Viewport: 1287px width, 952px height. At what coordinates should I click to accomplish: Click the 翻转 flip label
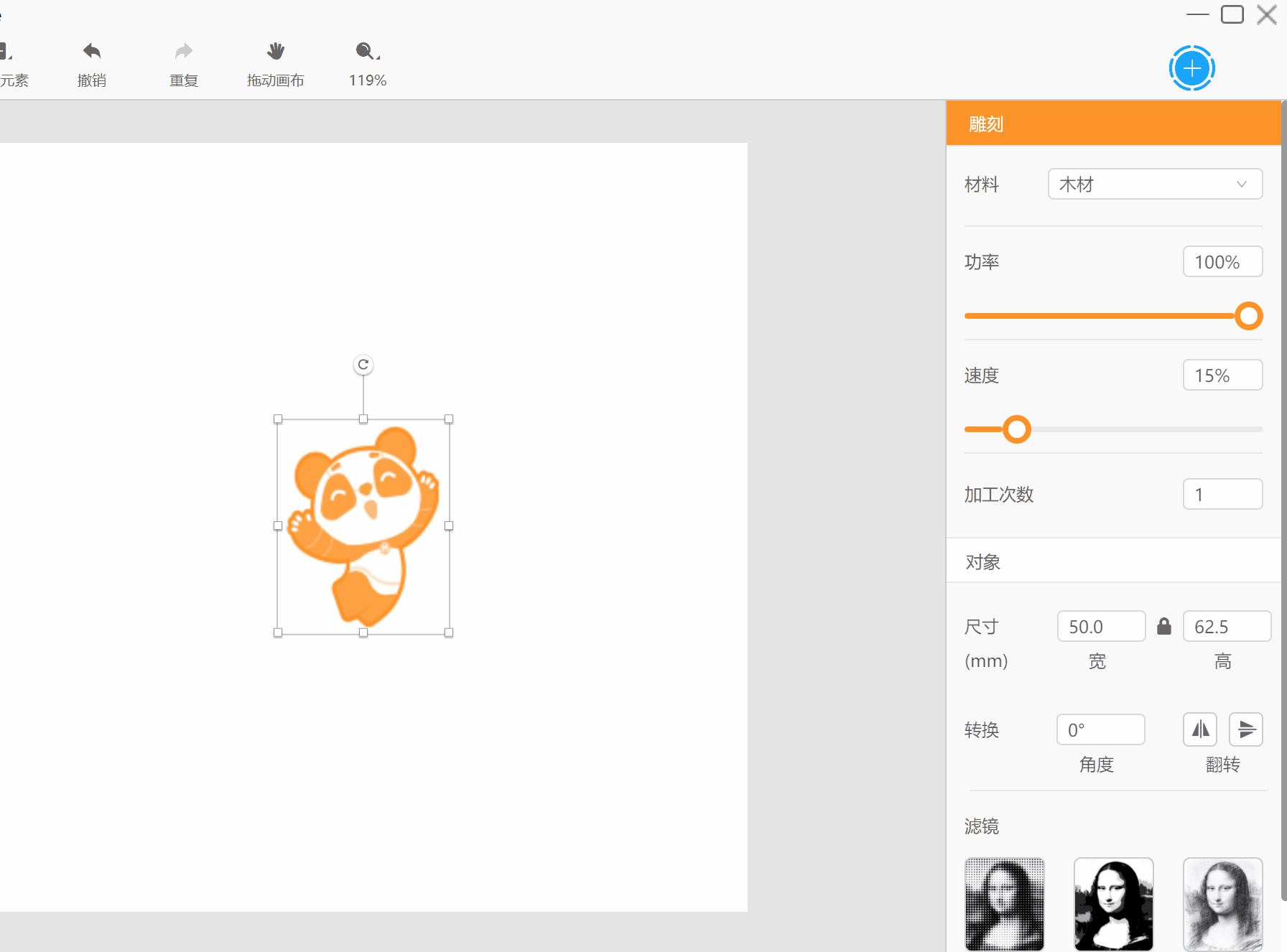pos(1223,765)
